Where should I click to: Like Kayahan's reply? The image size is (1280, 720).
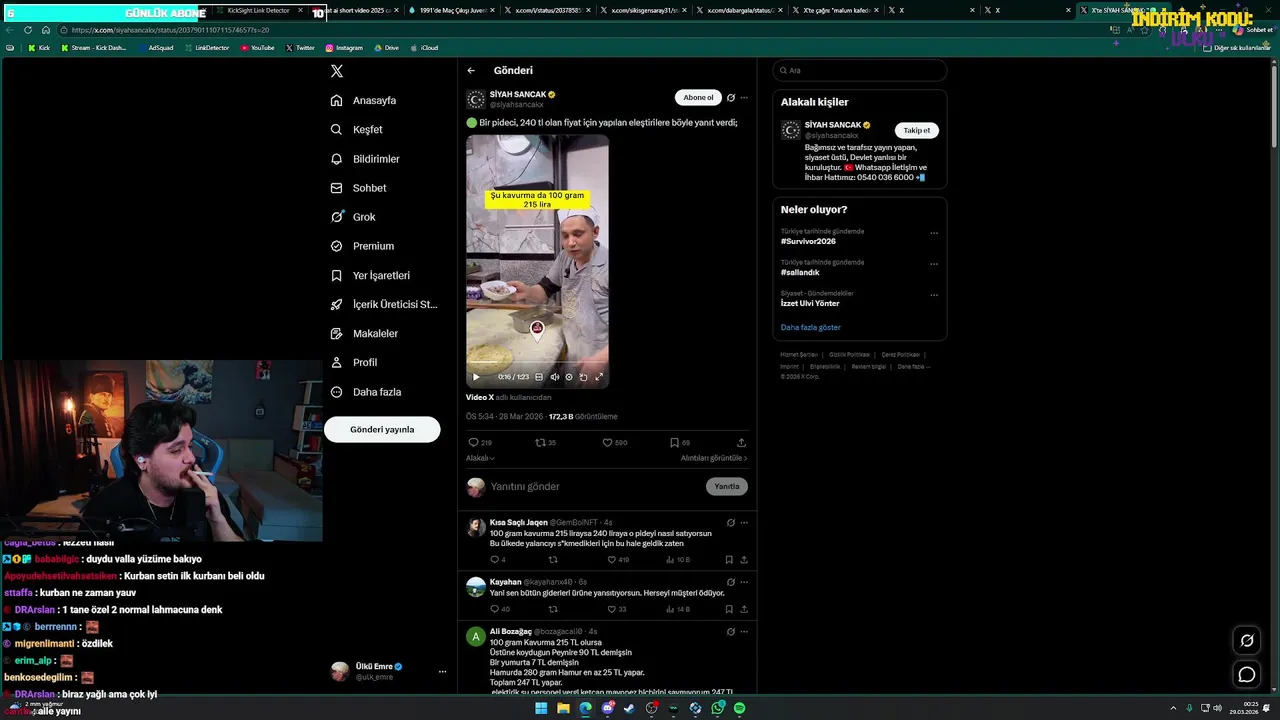click(x=612, y=609)
